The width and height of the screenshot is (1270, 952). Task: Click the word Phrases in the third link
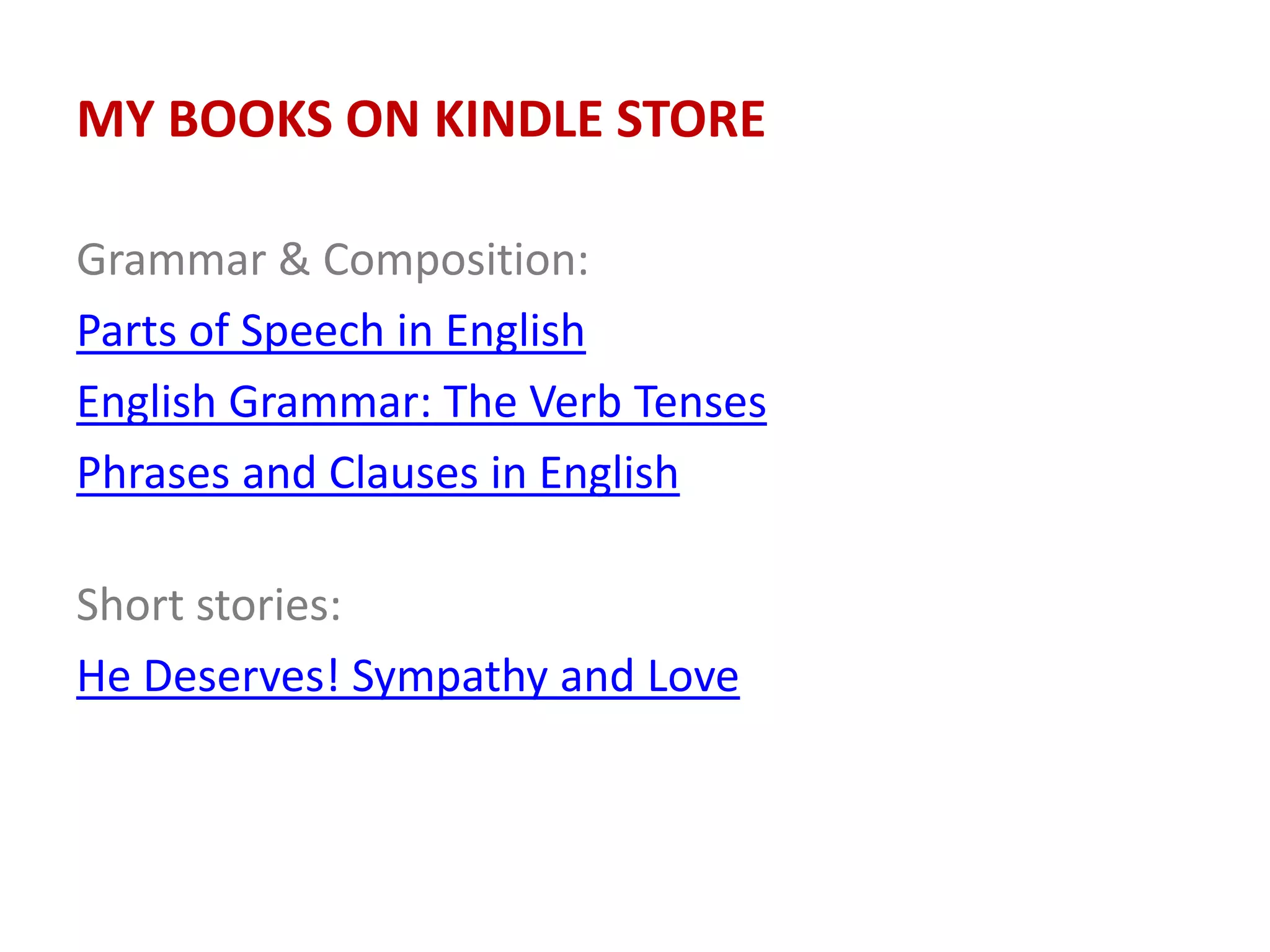tap(153, 474)
